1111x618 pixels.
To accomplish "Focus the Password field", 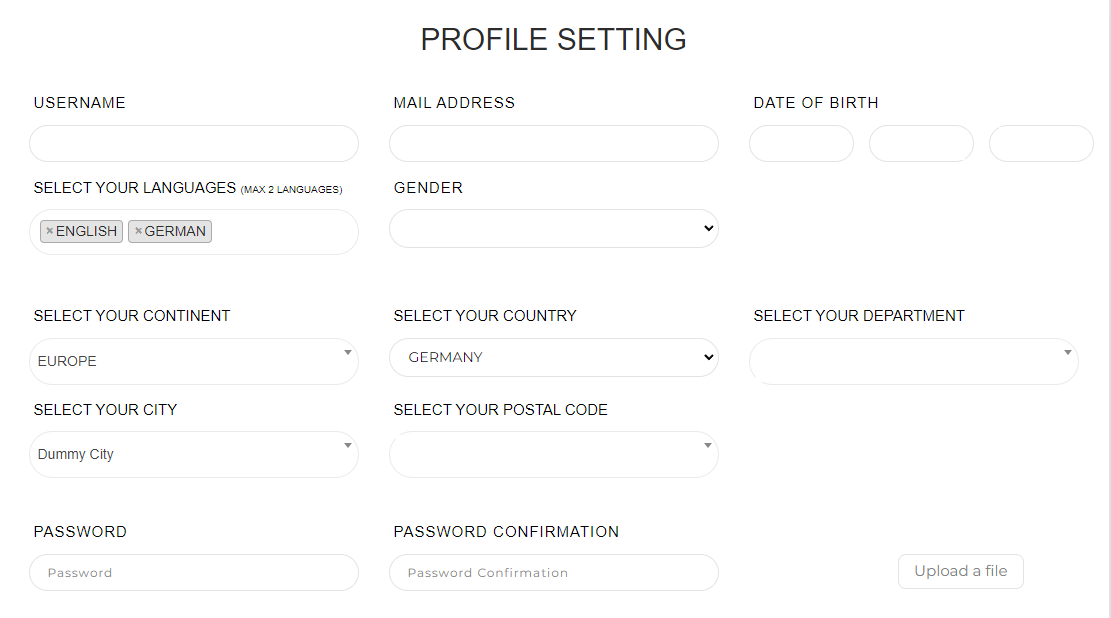I will pyautogui.click(x=194, y=573).
